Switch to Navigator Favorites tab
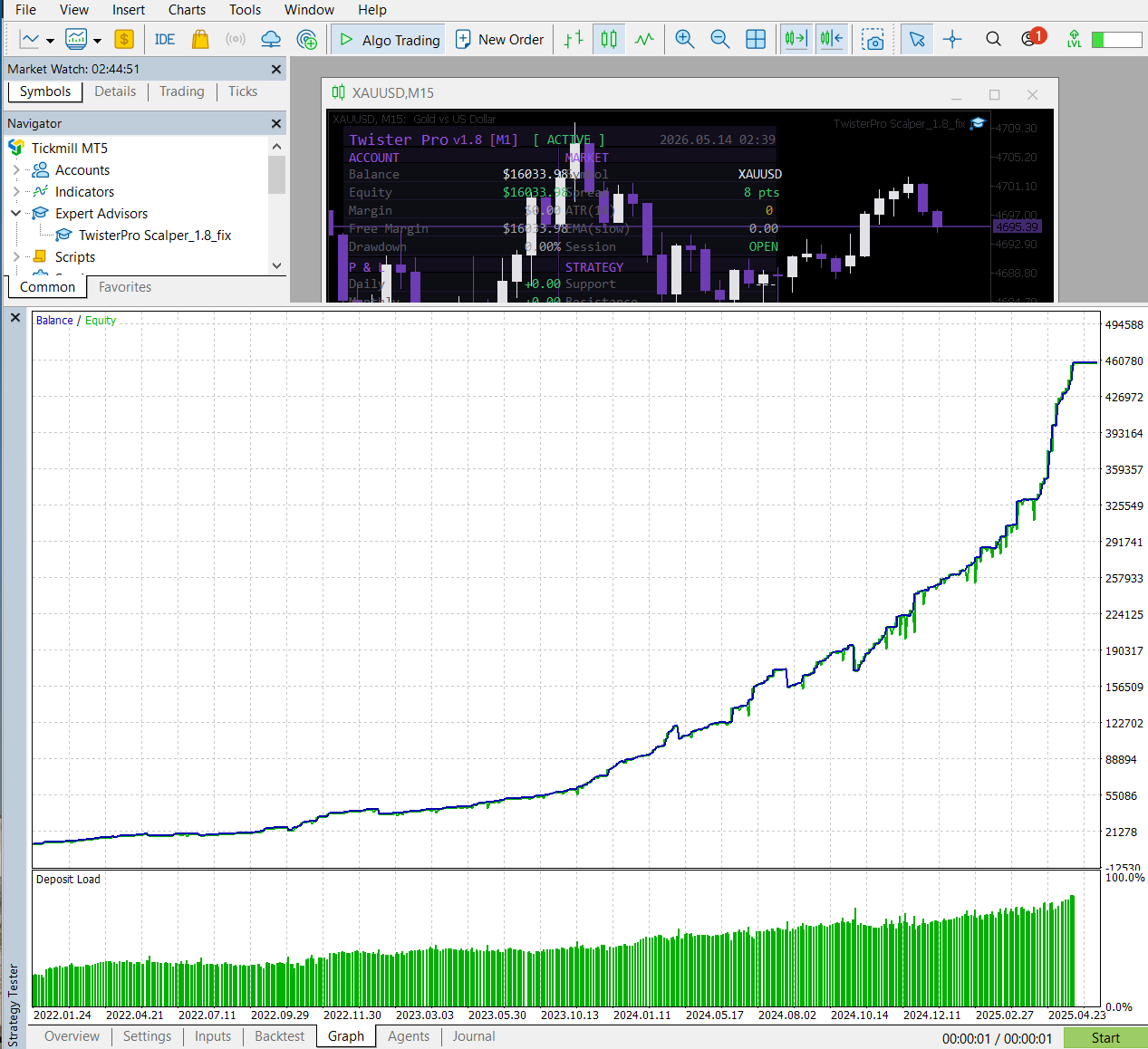The height and width of the screenshot is (1049, 1148). (125, 287)
